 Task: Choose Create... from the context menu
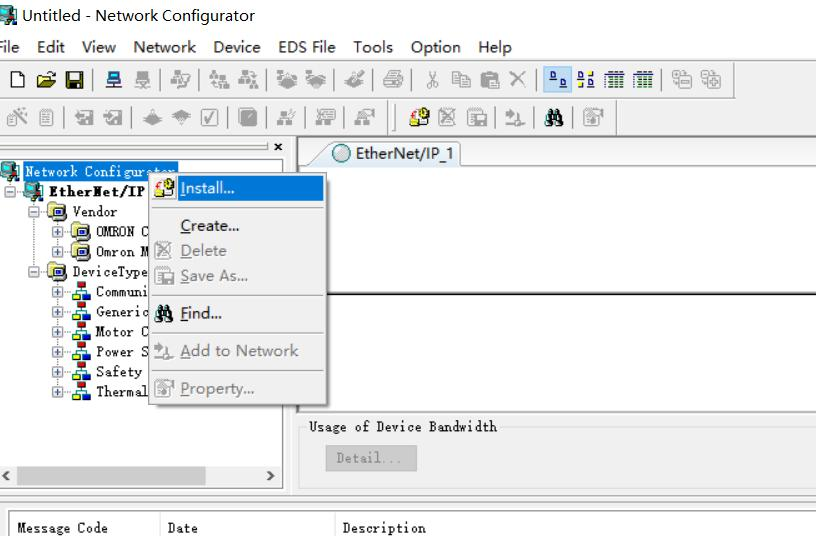click(209, 226)
